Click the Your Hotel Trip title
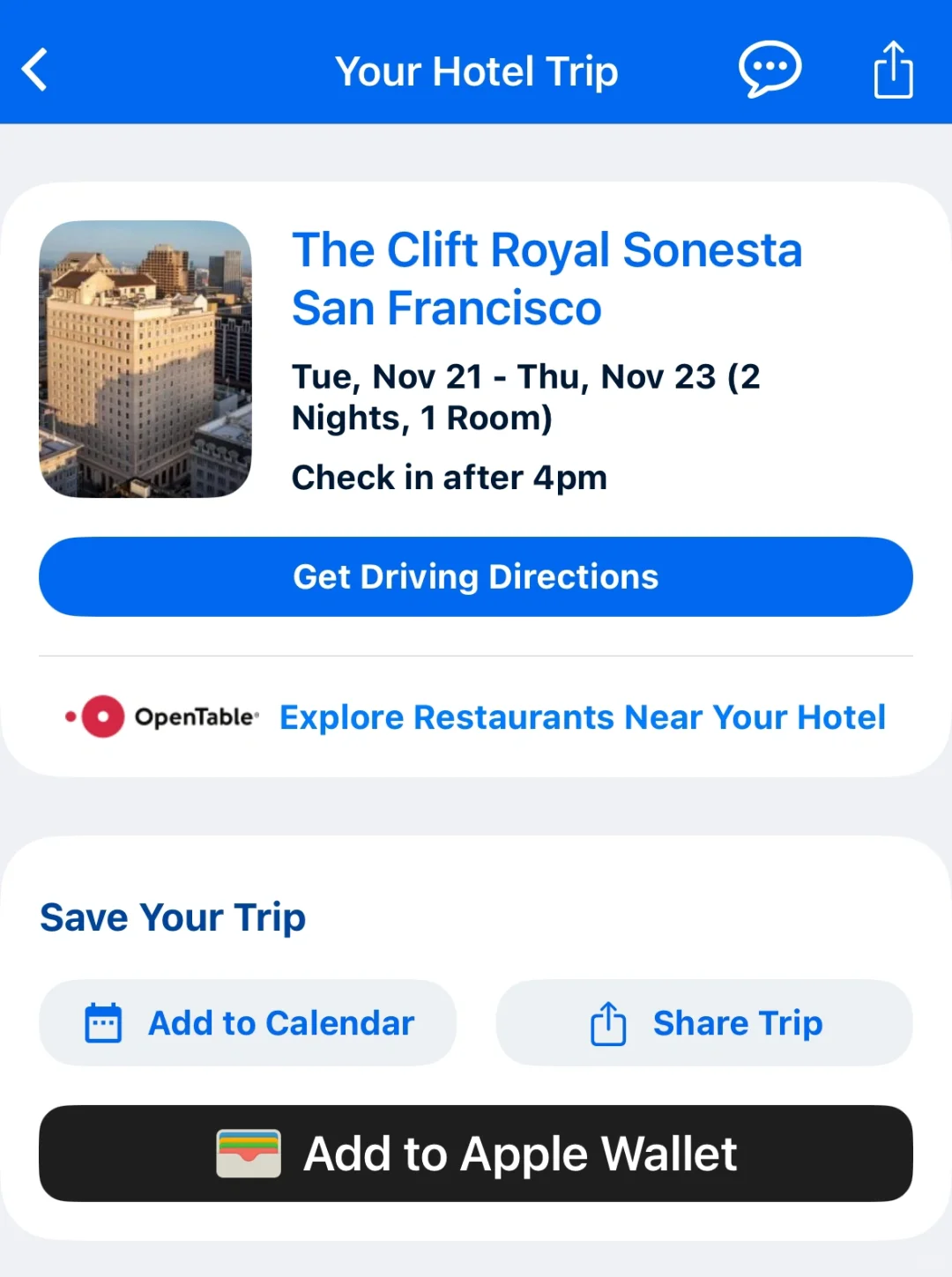This screenshot has height=1277, width=952. point(476,71)
